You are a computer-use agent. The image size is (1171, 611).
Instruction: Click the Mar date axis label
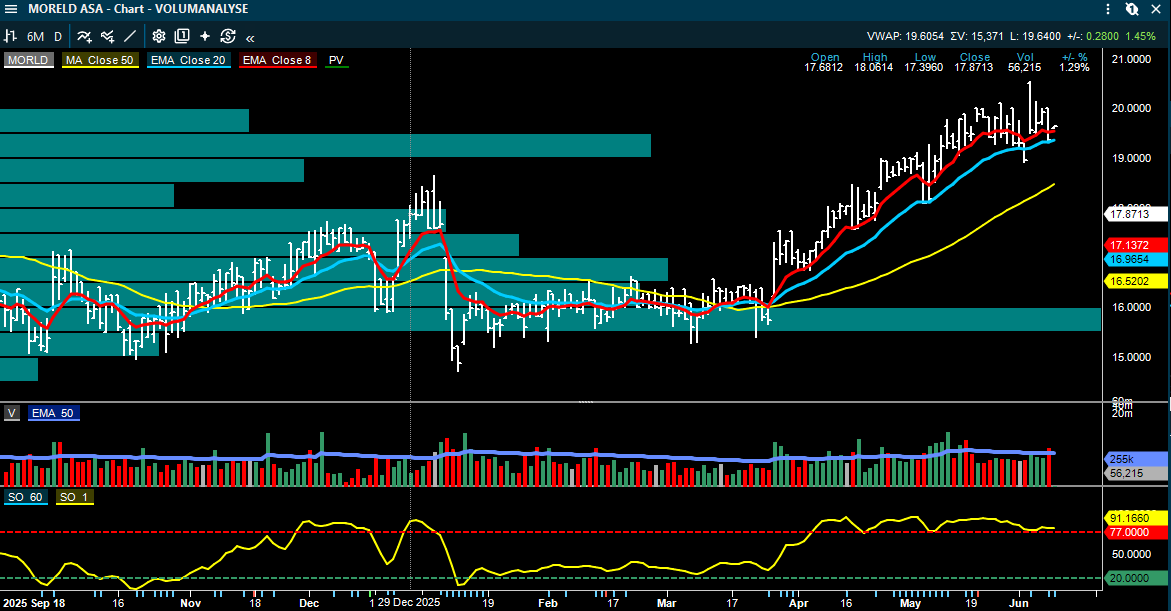tap(666, 603)
